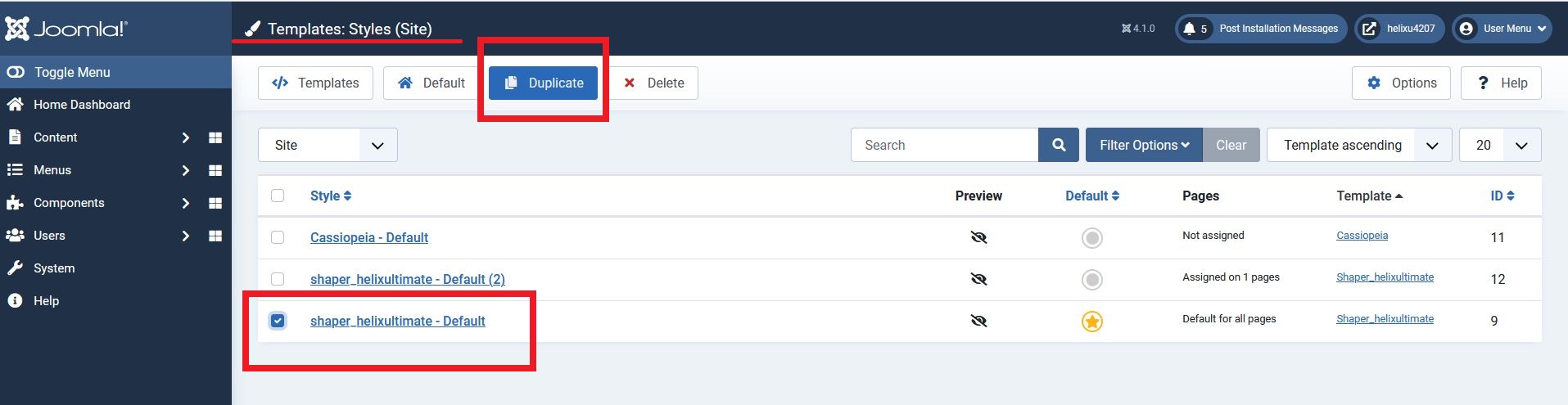Click the Components sidebar label
1568x405 pixels.
tap(69, 203)
